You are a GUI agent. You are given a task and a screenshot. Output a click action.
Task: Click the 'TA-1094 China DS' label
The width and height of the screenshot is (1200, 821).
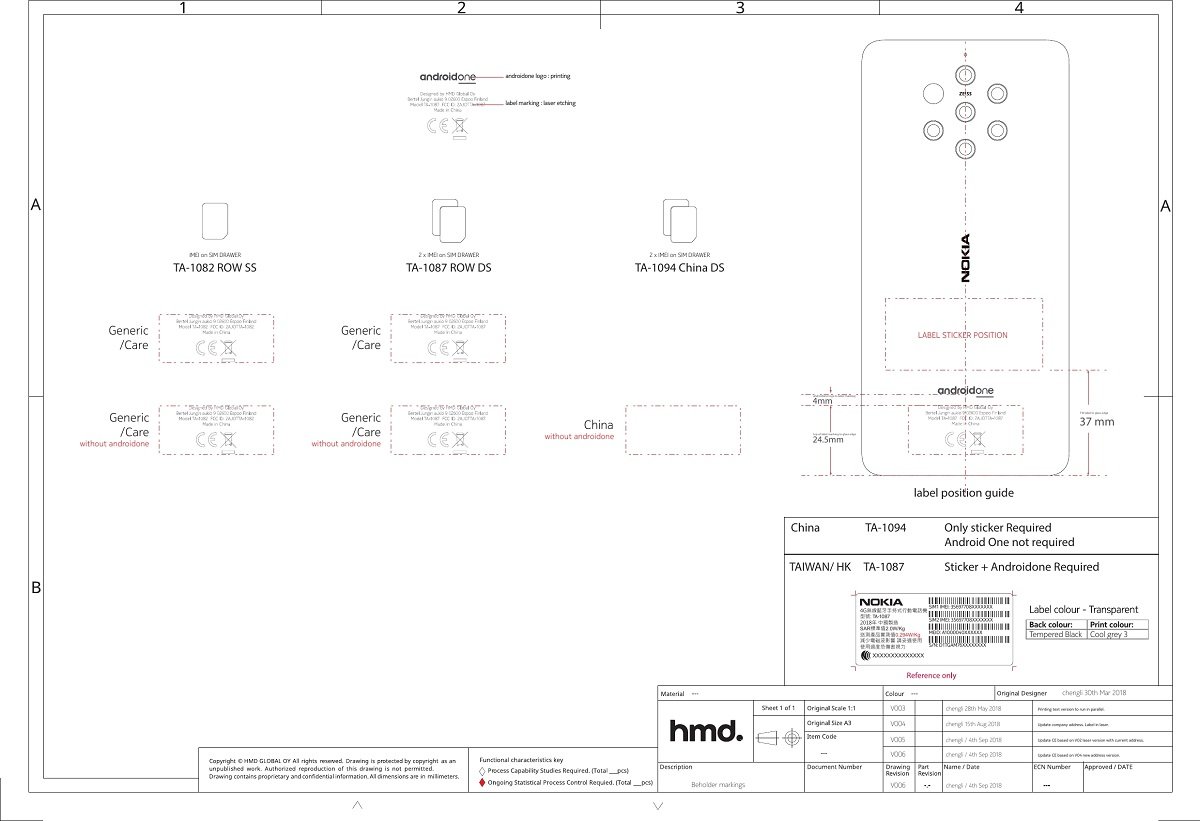679,268
